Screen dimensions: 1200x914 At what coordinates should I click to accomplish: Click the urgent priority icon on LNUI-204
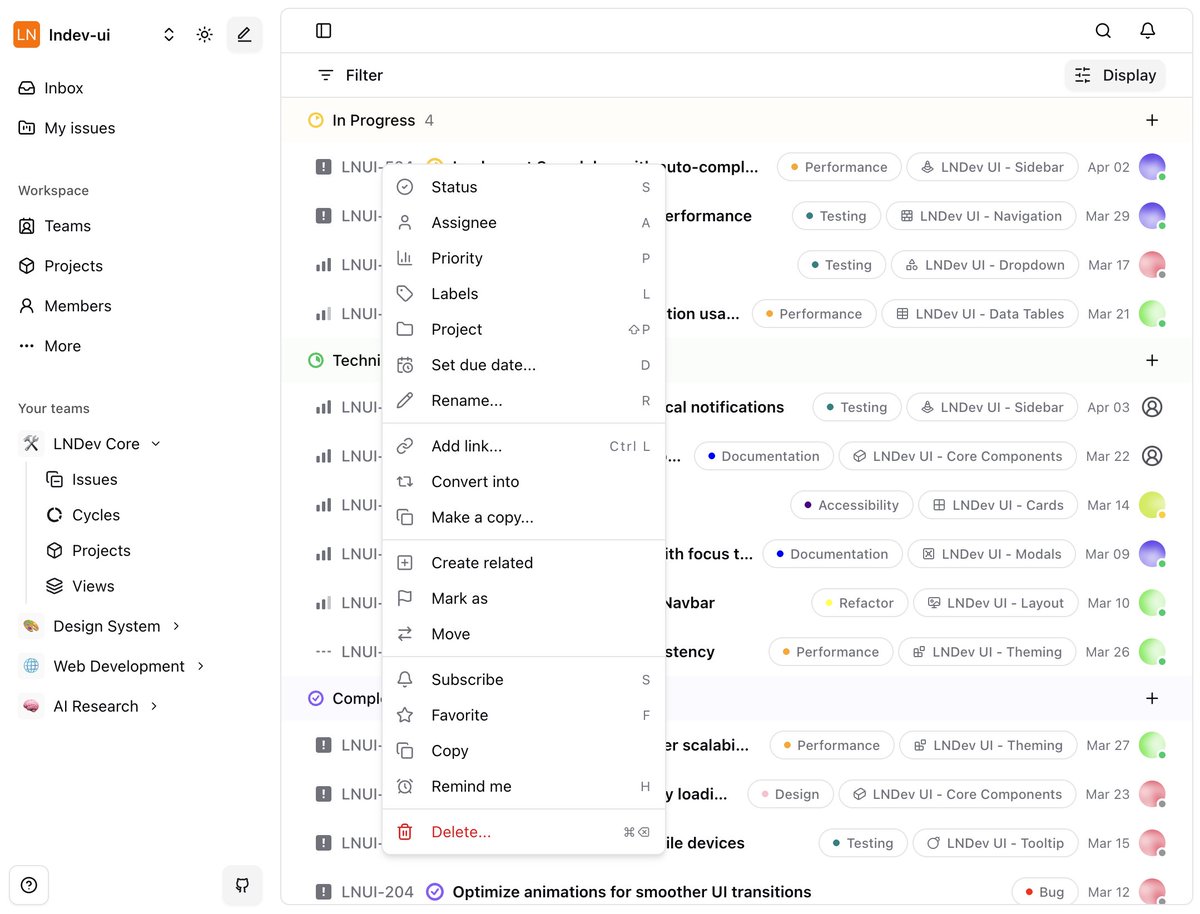pos(322,891)
